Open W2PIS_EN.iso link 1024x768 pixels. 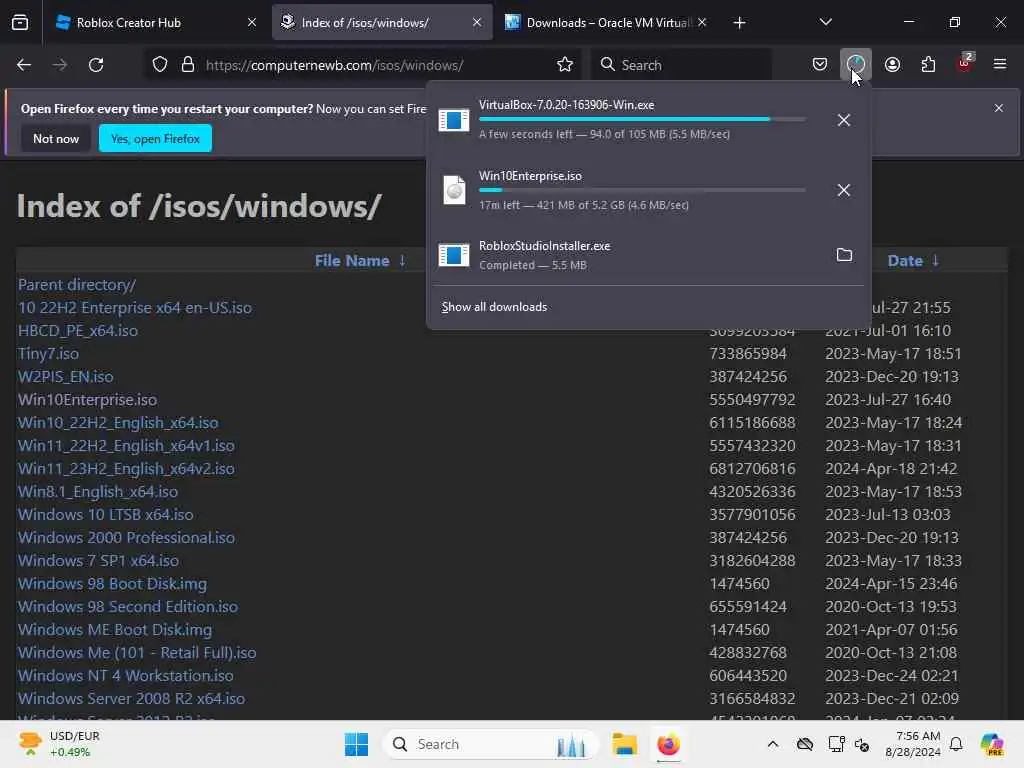(65, 377)
